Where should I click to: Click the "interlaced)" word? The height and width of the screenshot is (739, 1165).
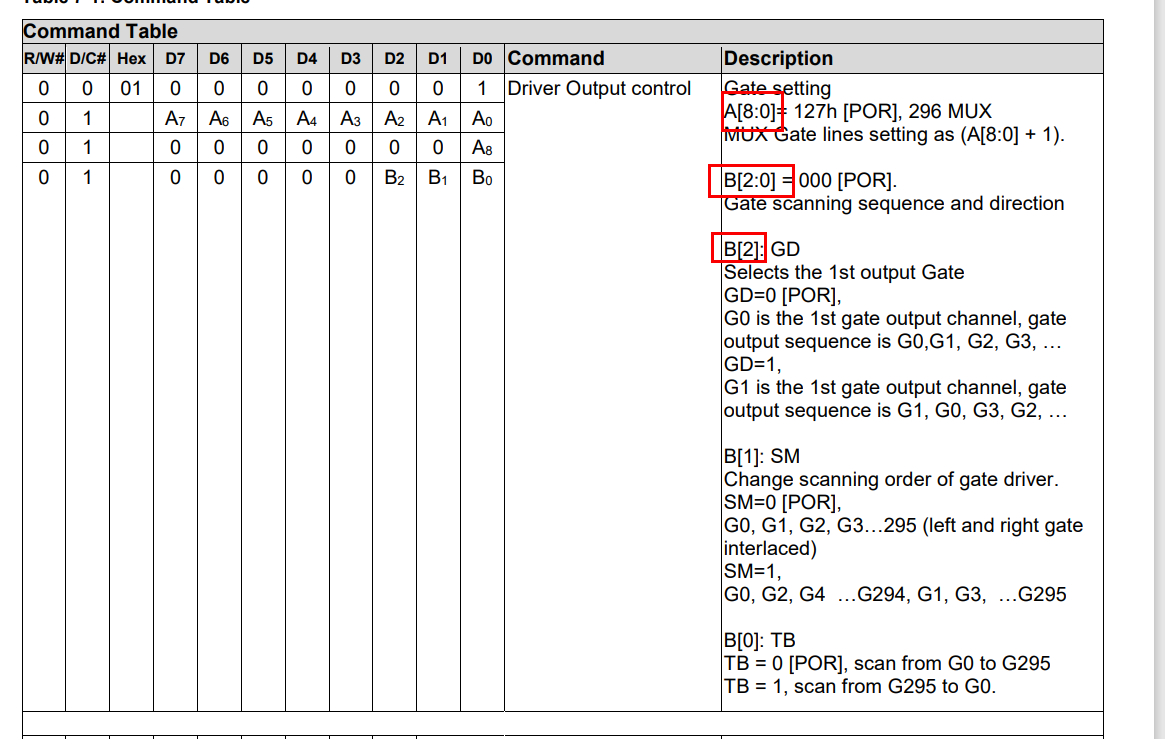coord(770,549)
